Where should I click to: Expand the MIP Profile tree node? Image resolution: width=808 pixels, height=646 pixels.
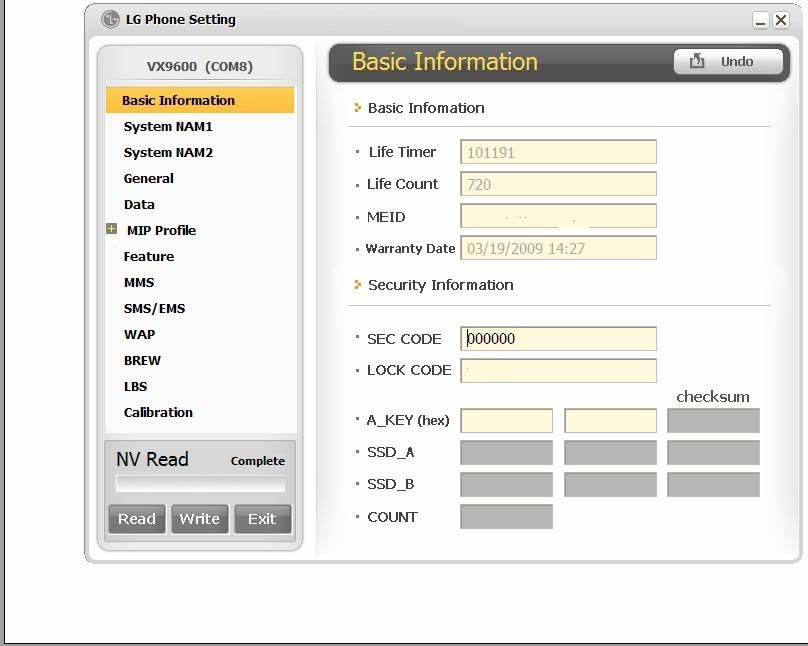pyautogui.click(x=111, y=229)
